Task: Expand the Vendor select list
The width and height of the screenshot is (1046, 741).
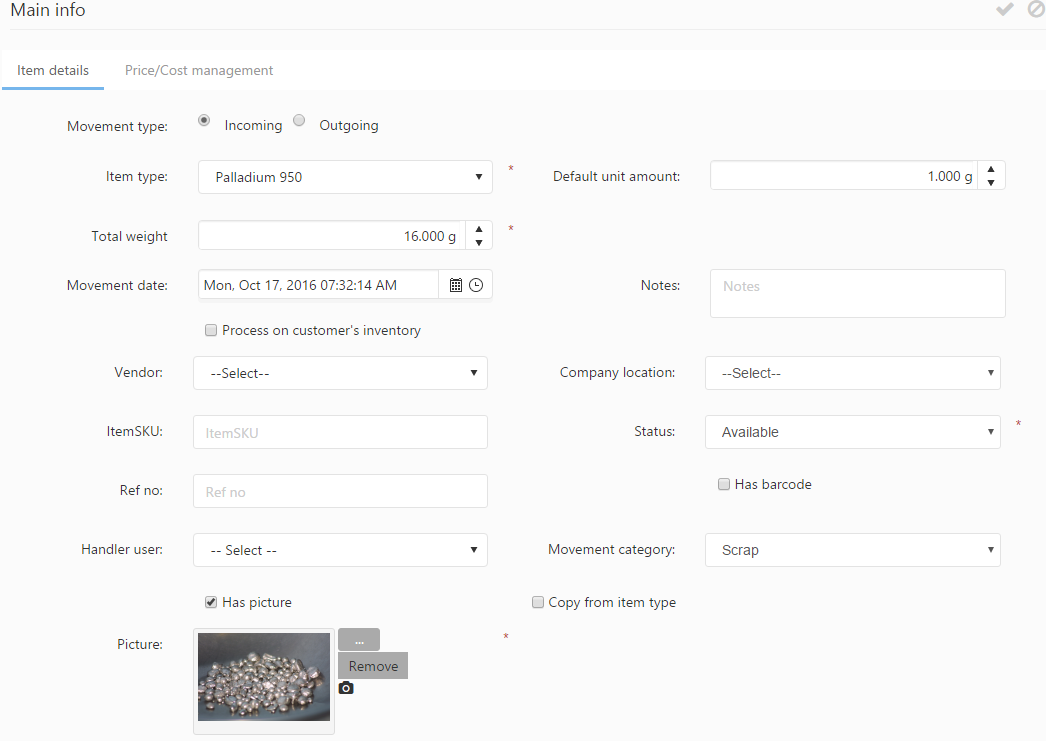Action: coord(340,373)
